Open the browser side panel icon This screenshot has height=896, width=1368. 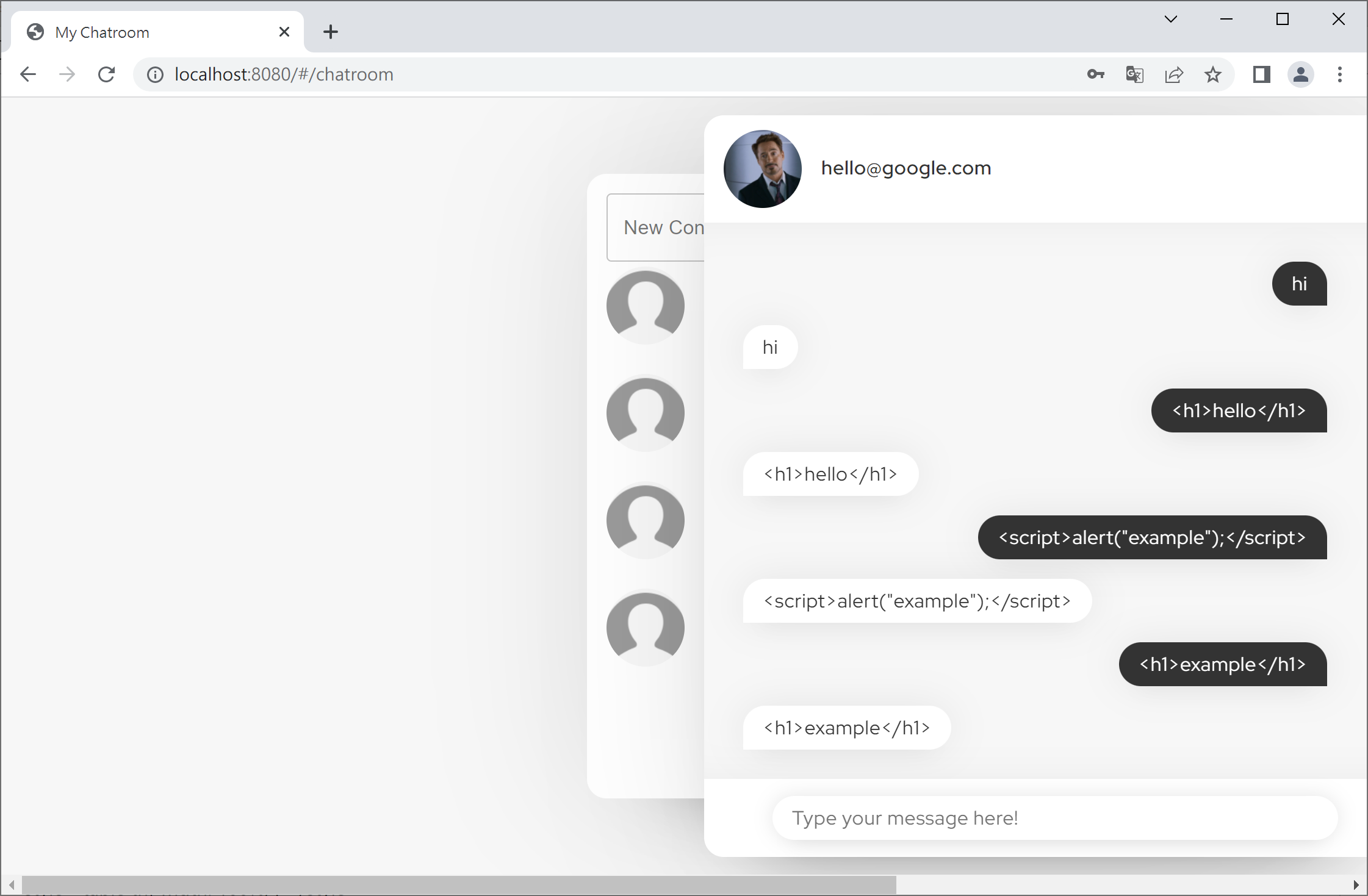pyautogui.click(x=1261, y=74)
